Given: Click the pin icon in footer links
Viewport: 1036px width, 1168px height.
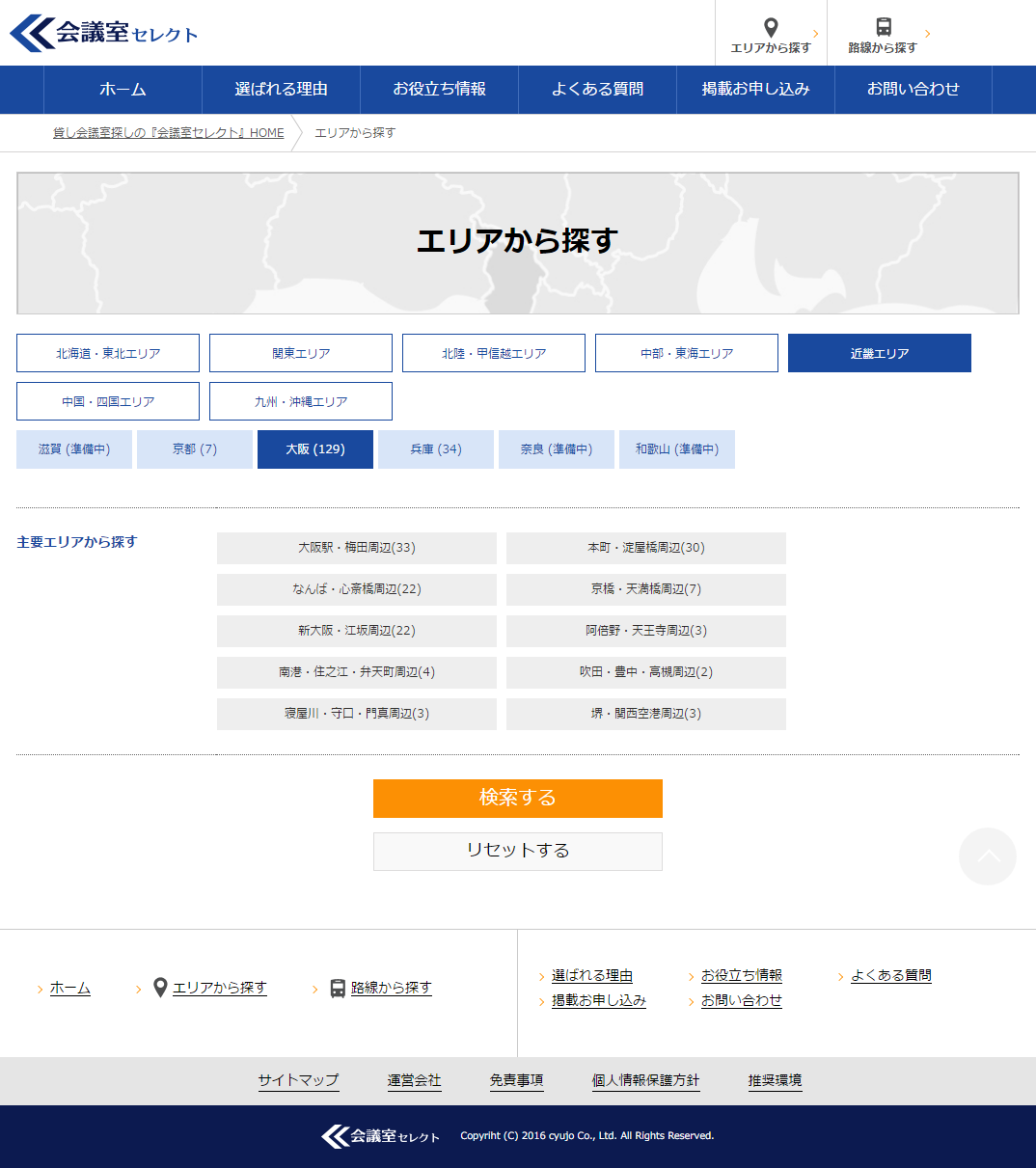Looking at the screenshot, I should [160, 988].
